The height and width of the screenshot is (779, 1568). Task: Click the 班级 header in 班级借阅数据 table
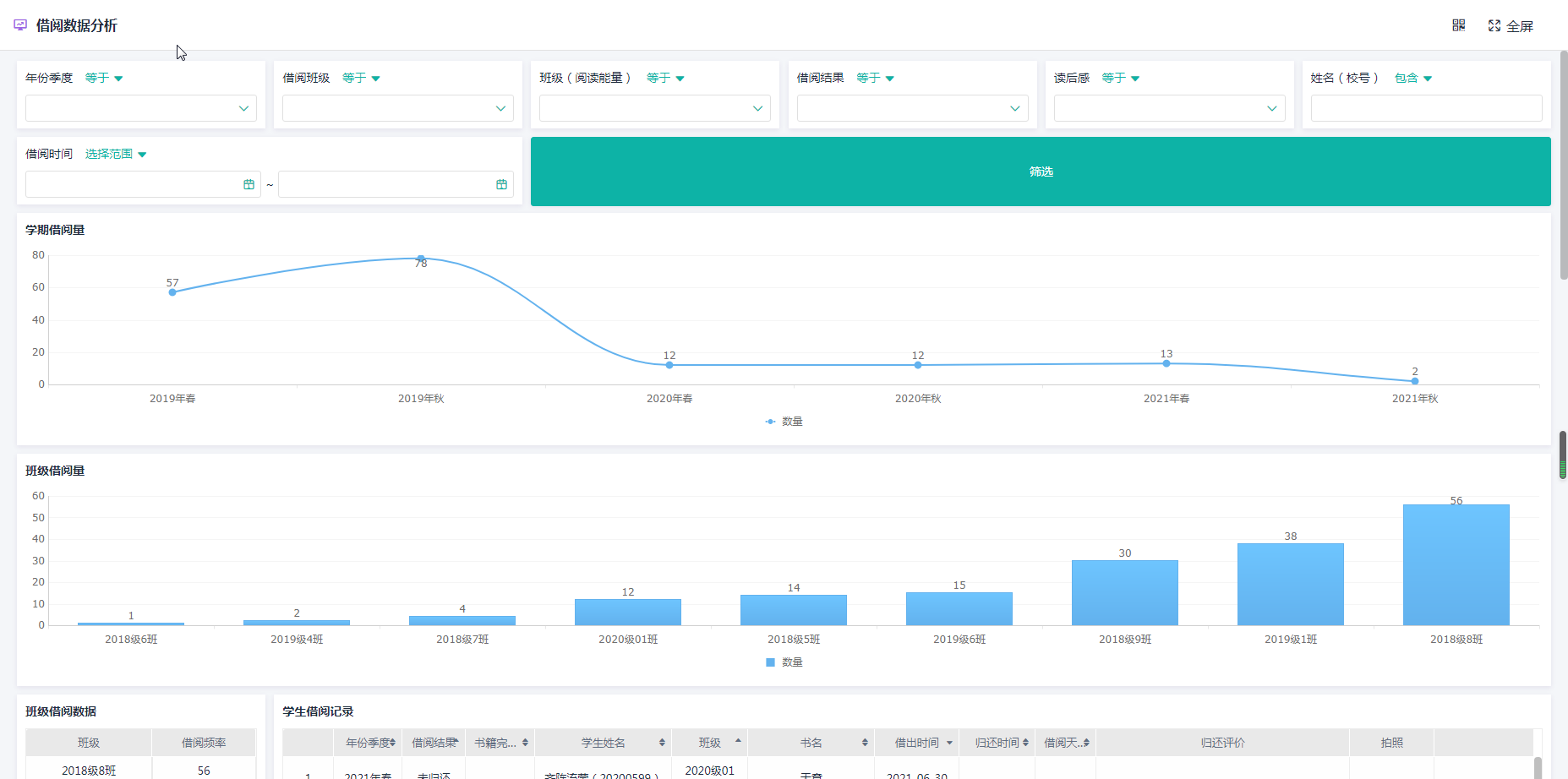[89, 743]
